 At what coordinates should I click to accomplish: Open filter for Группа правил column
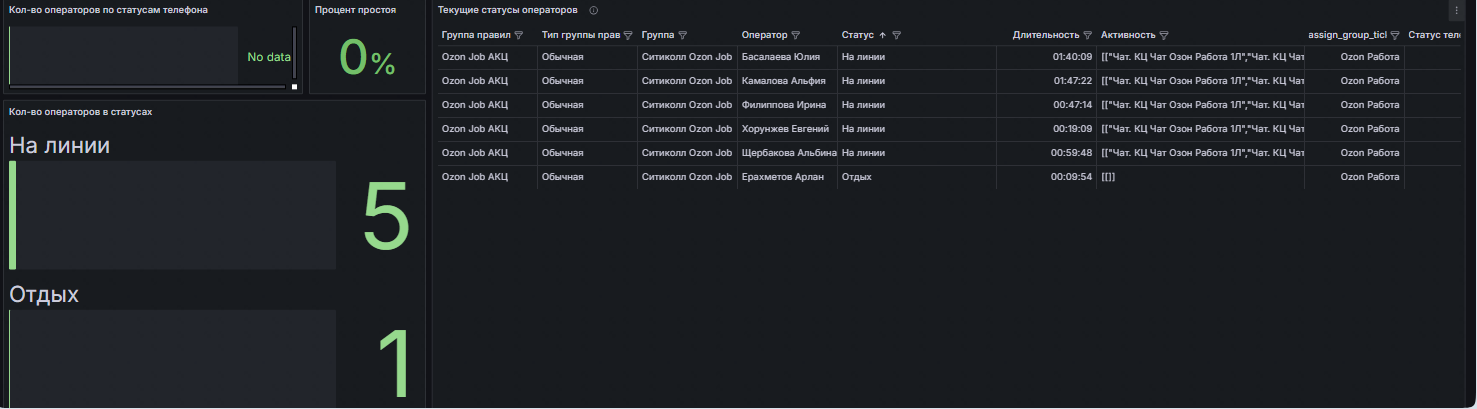pos(518,35)
